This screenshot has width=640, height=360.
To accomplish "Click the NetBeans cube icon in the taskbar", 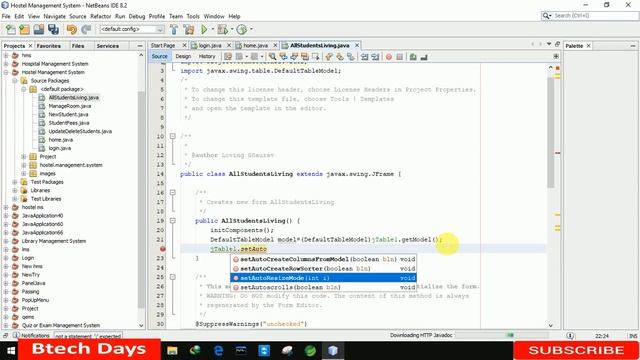I will (333, 350).
